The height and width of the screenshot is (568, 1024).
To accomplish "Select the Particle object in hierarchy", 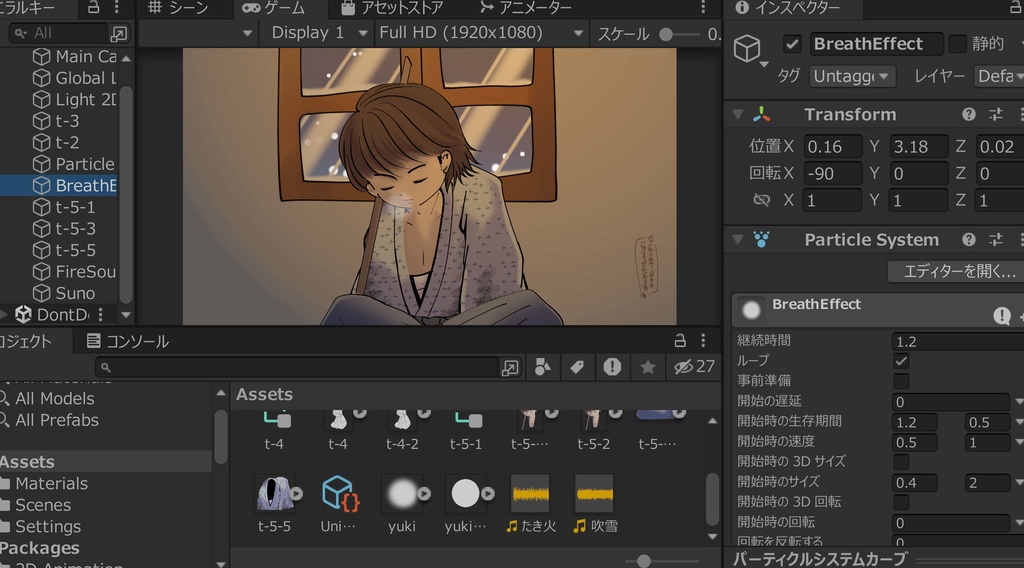I will [74, 165].
